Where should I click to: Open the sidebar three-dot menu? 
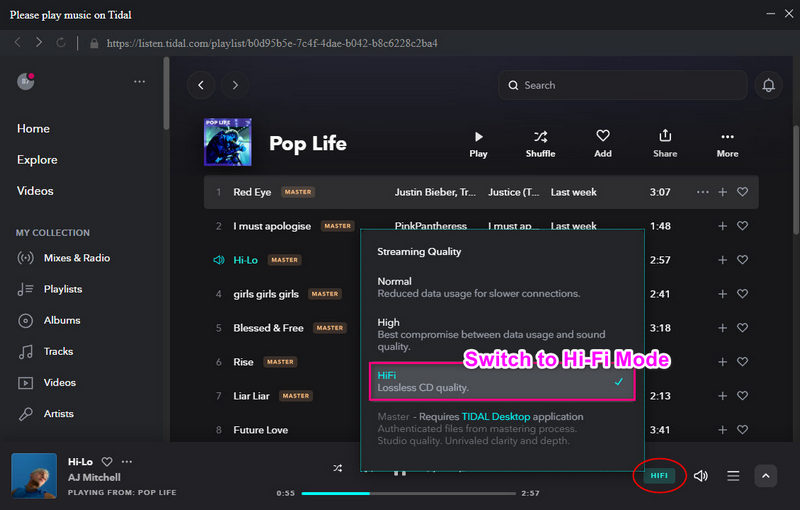click(x=139, y=82)
